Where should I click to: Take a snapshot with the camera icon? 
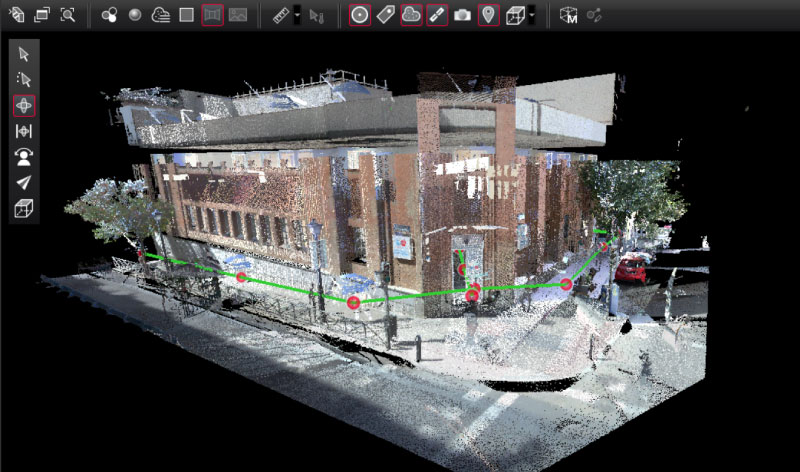[462, 15]
